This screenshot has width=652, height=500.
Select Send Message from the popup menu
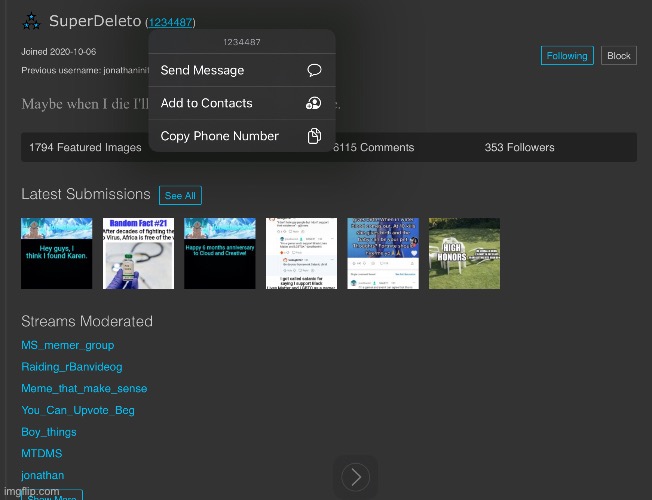[202, 70]
